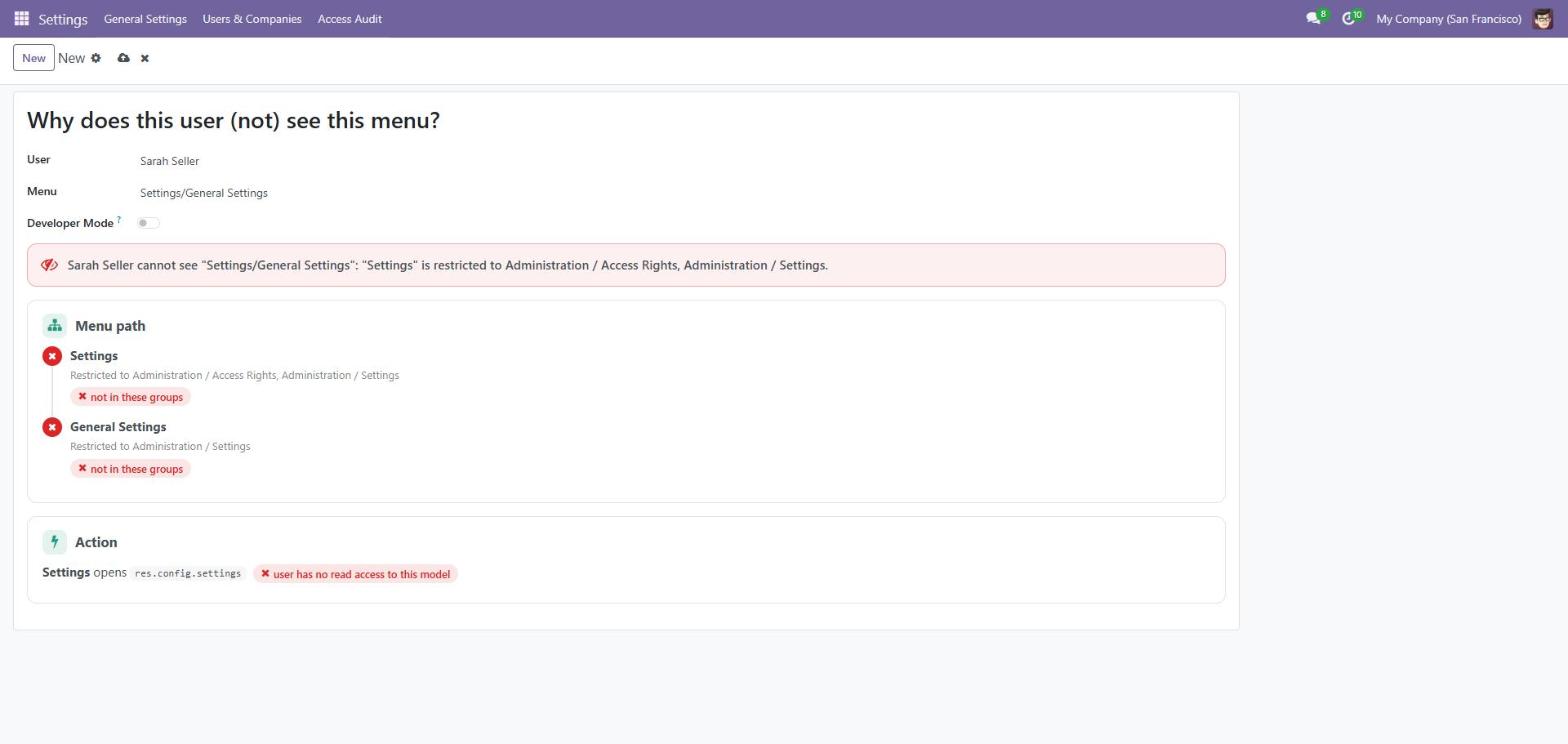Open the user avatar menu
The image size is (1568, 744).
pos(1542,19)
